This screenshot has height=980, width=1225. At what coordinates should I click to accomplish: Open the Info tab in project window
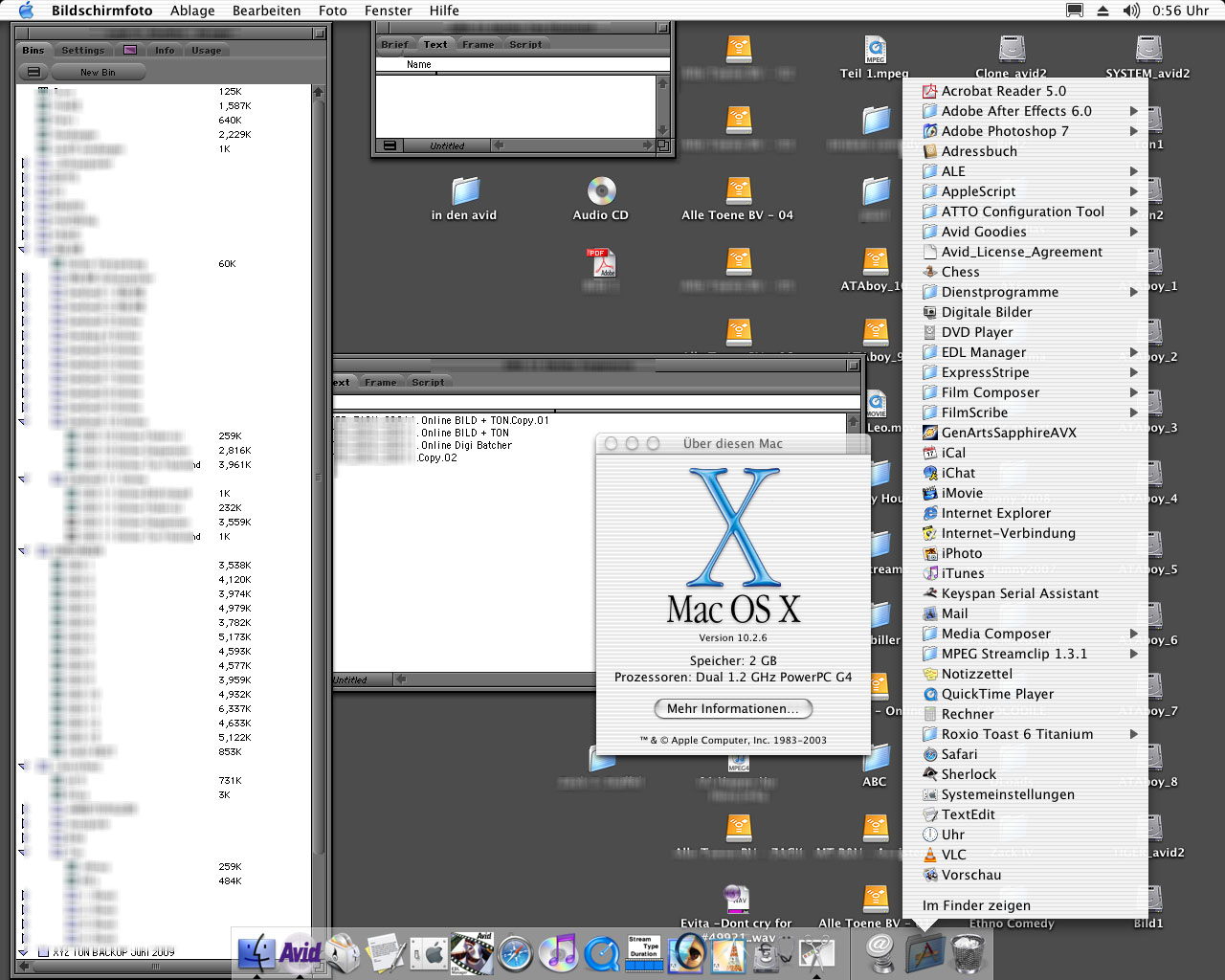click(x=165, y=50)
